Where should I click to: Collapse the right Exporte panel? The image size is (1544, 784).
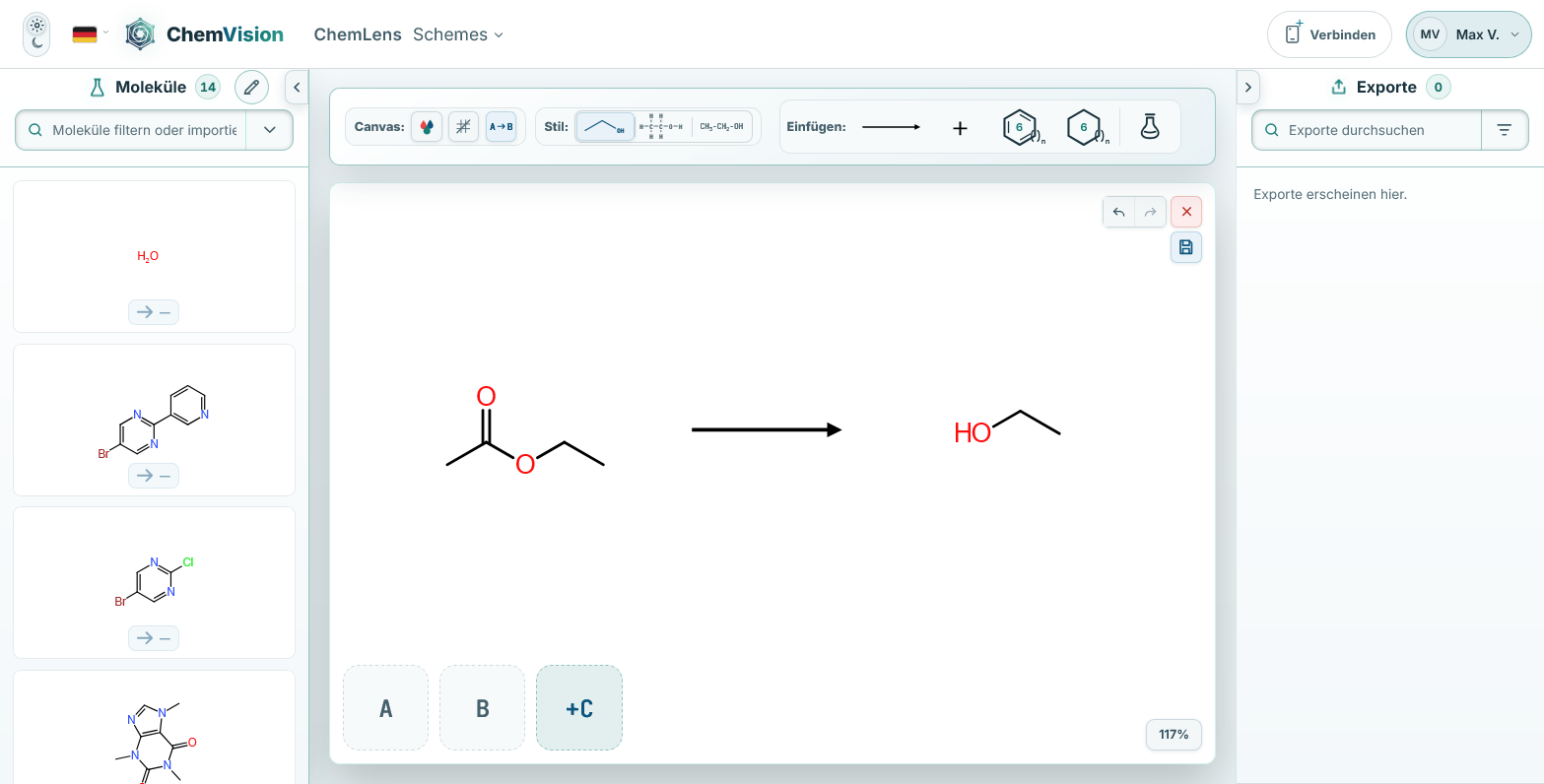coord(1248,87)
